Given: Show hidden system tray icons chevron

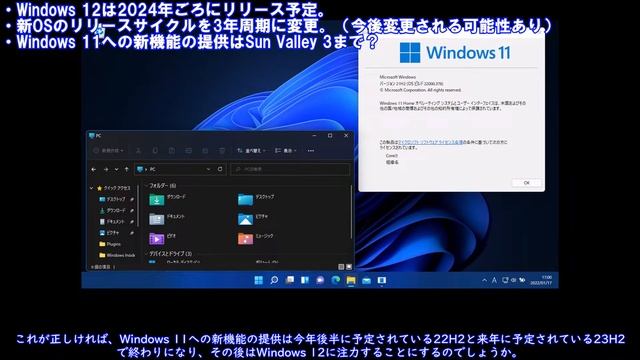Looking at the screenshot, I should click(x=484, y=280).
